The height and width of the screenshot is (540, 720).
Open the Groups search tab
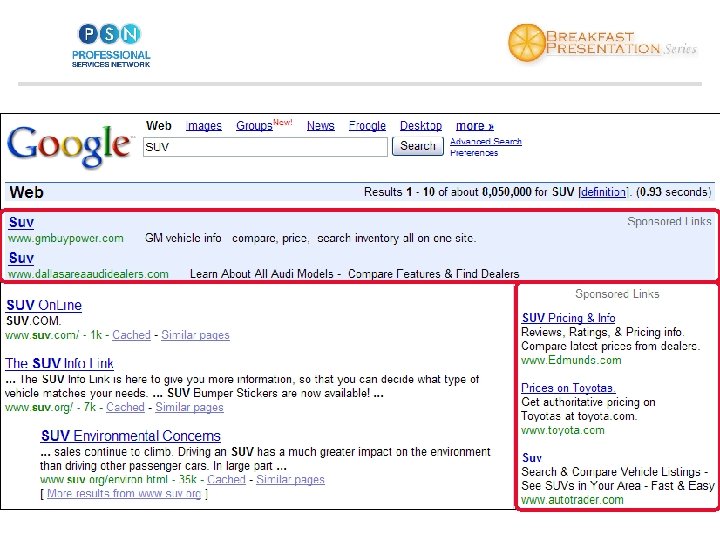[x=254, y=125]
